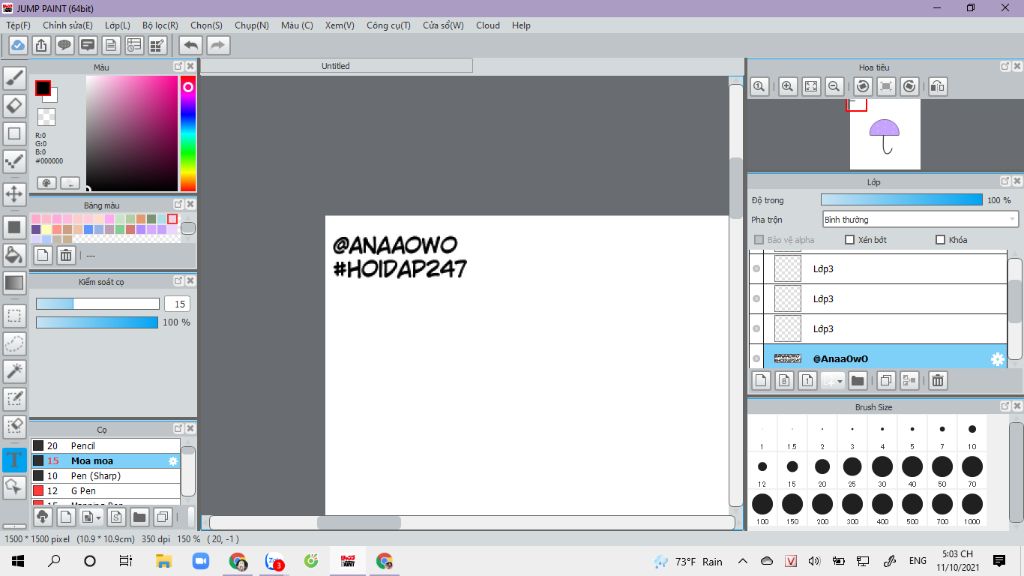Viewport: 1024px width, 576px height.
Task: Open the Chỉnh sửa(E) menu
Action: [x=67, y=25]
